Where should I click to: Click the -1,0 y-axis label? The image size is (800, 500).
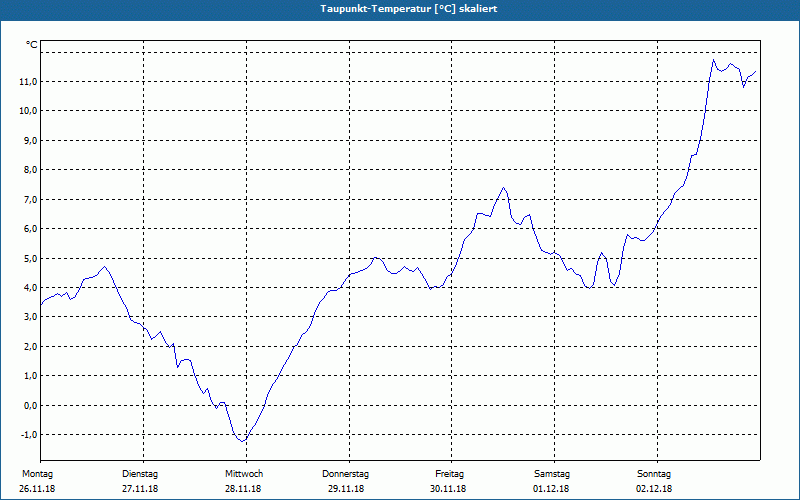(29, 435)
